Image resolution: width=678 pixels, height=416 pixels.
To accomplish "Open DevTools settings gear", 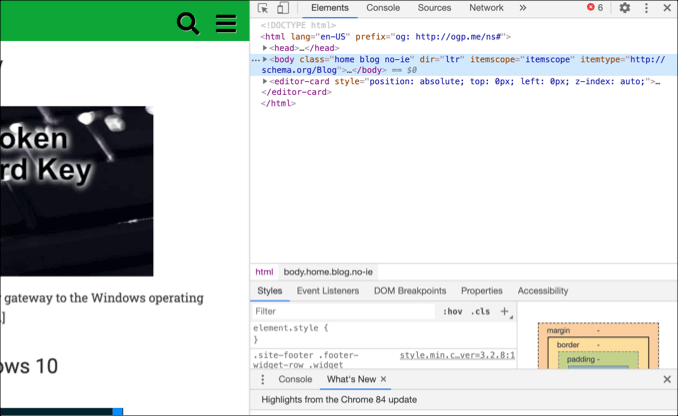I will [x=625, y=8].
